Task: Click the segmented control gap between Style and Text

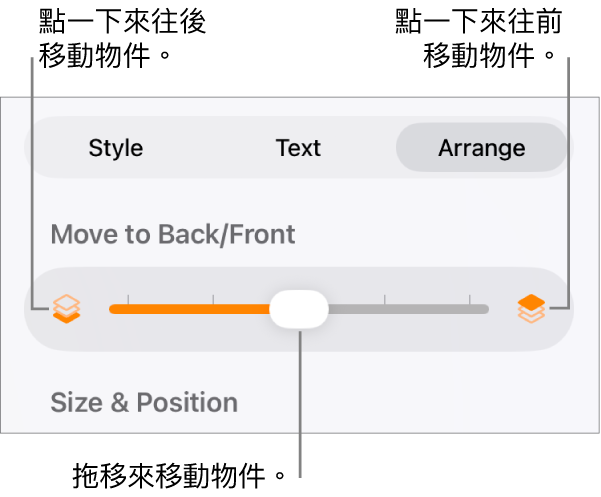Action: (208, 149)
